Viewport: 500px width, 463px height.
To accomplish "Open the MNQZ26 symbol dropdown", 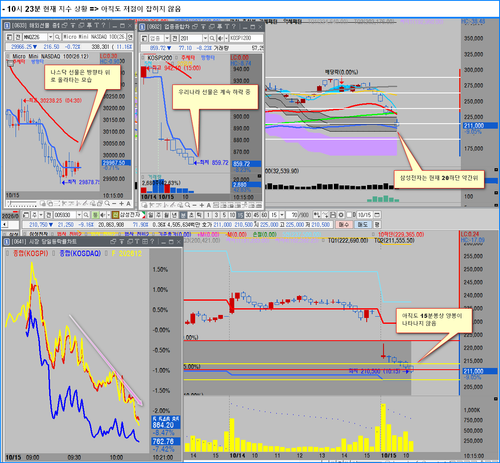I will point(51,37).
